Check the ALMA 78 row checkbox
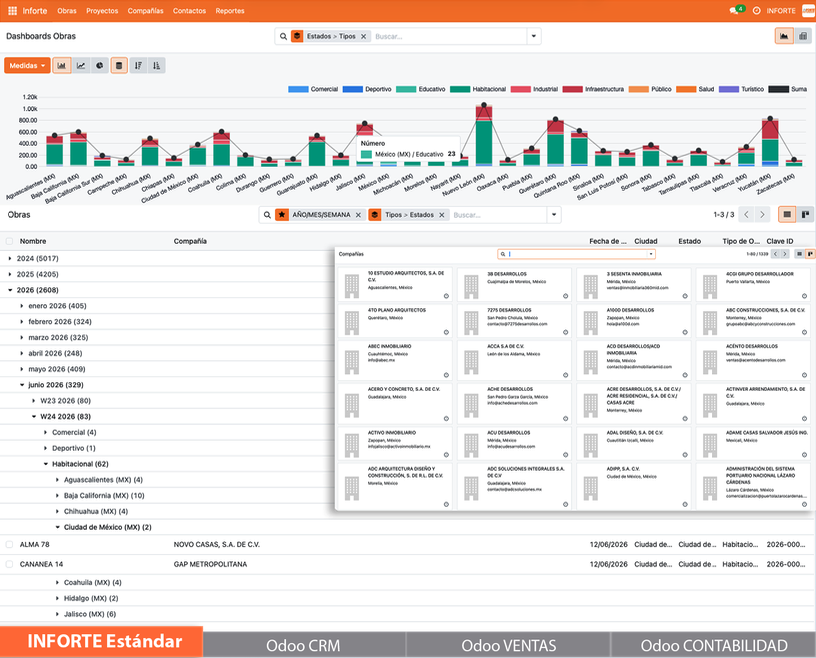Screen dimensions: 816x658 (x=9, y=545)
